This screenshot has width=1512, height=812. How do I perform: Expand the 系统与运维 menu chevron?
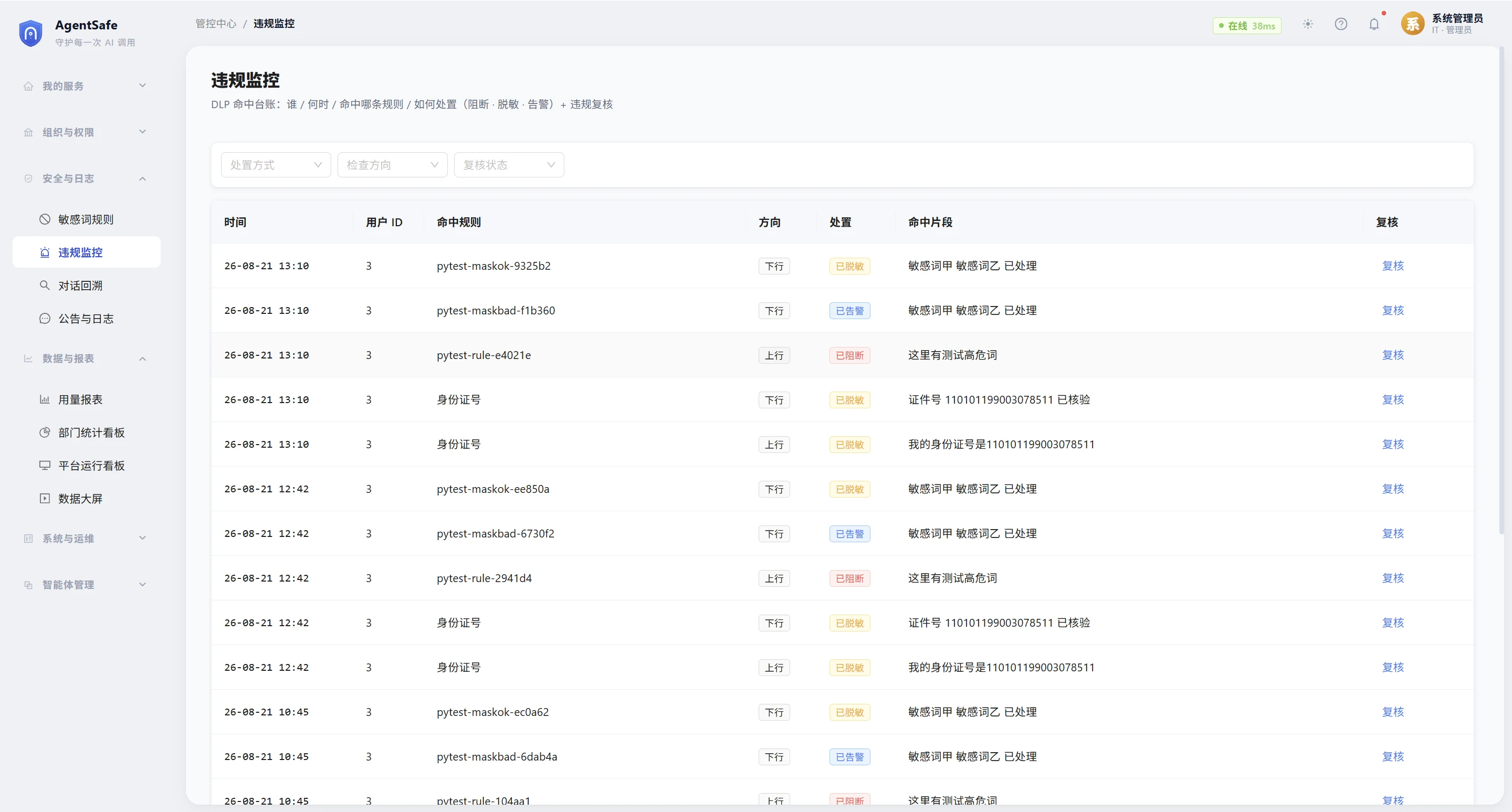pyautogui.click(x=142, y=538)
